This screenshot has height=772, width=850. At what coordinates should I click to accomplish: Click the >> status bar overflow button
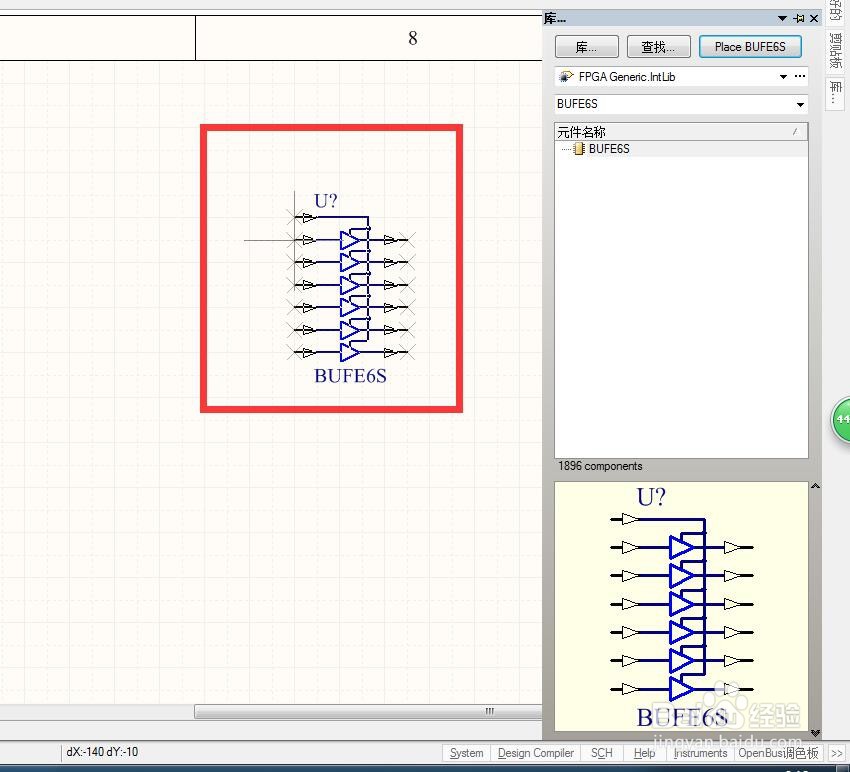pos(837,753)
